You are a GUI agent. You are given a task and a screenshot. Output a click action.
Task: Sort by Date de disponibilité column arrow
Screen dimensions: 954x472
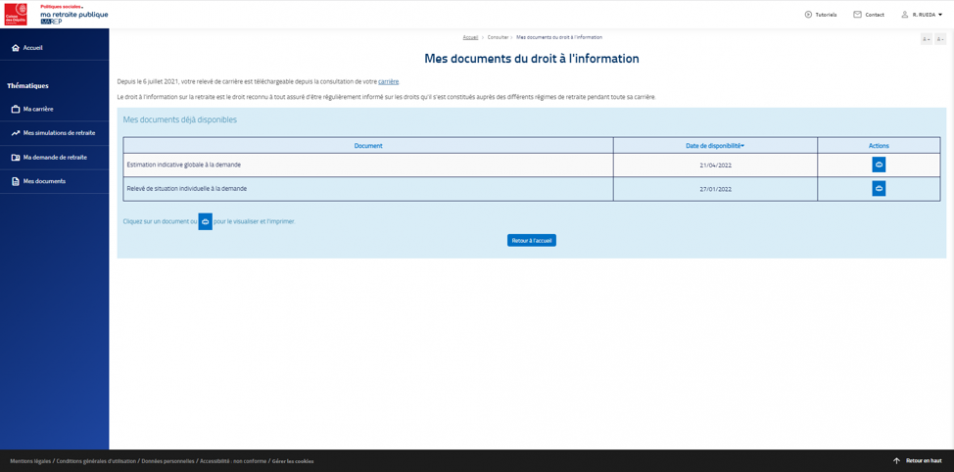click(x=743, y=146)
